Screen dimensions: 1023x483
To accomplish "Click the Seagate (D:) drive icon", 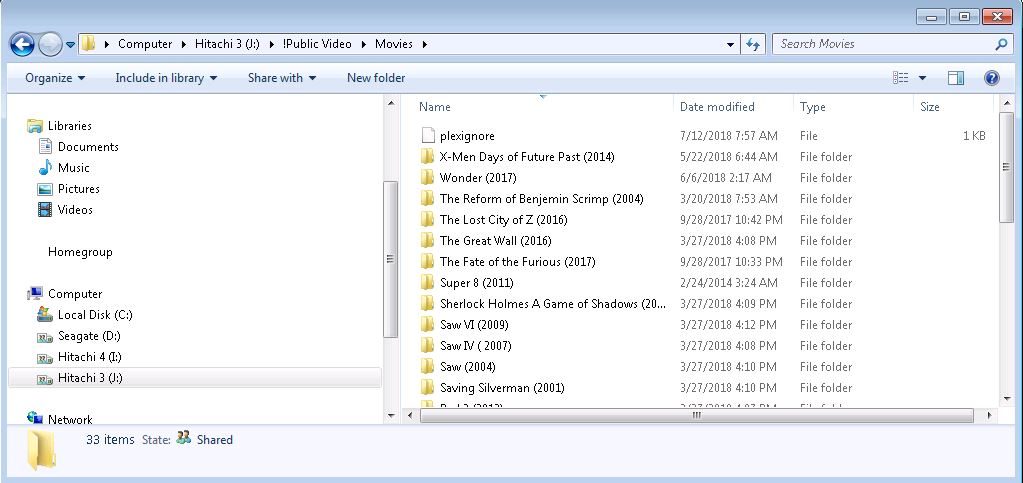I will click(x=45, y=337).
